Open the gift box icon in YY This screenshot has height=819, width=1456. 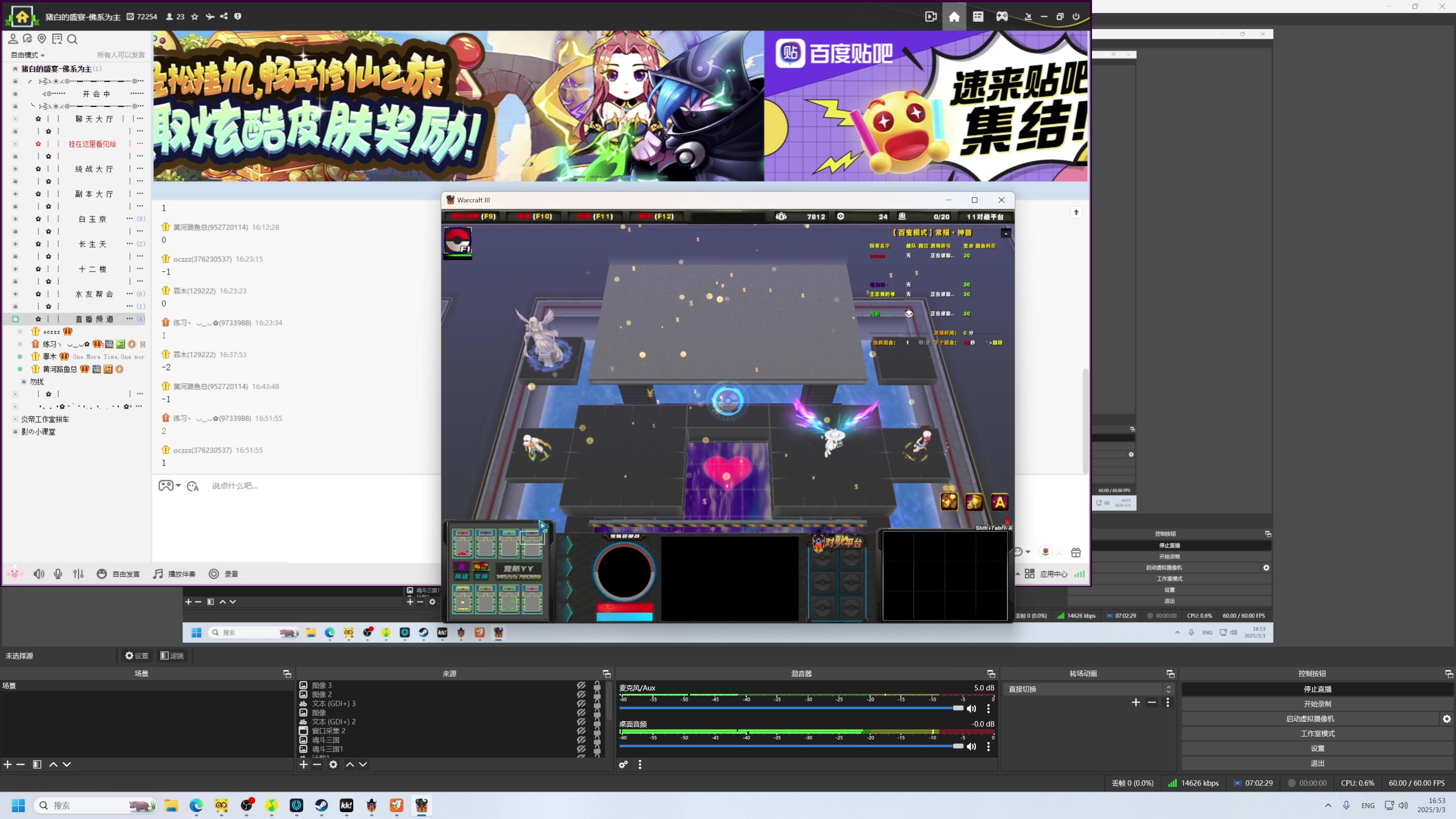(x=1076, y=552)
